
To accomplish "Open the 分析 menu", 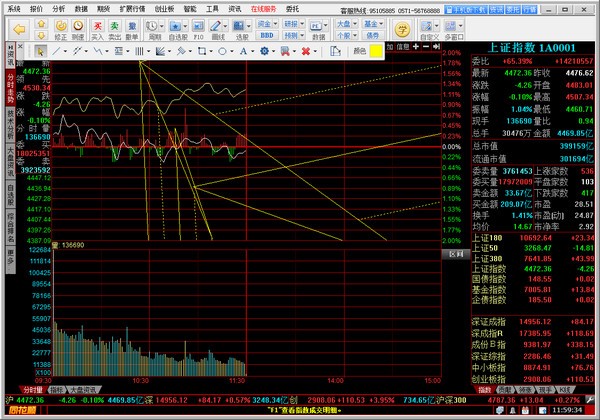I will click(x=59, y=6).
